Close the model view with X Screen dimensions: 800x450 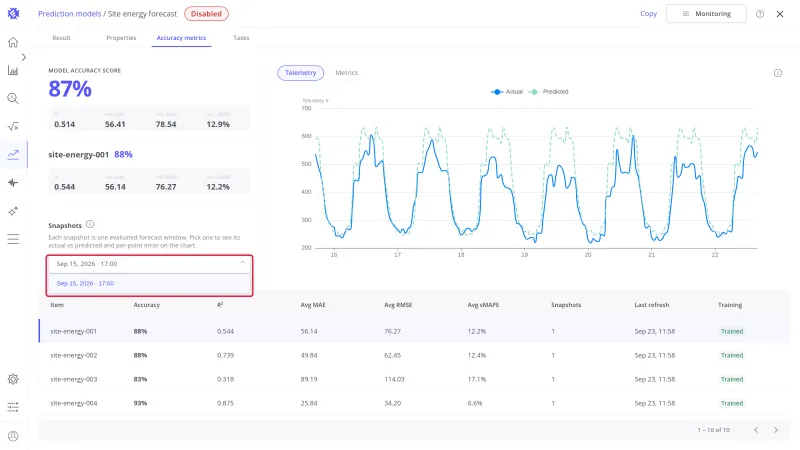click(x=780, y=14)
